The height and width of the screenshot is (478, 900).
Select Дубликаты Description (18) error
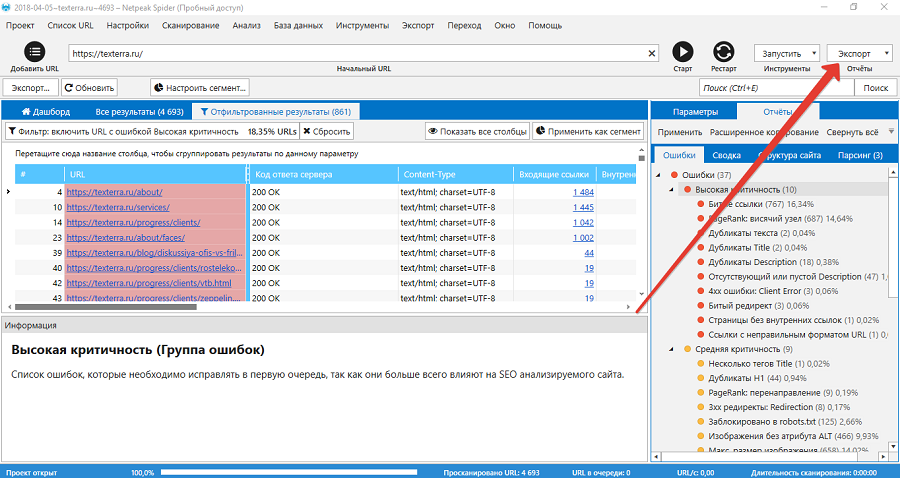tap(773, 262)
